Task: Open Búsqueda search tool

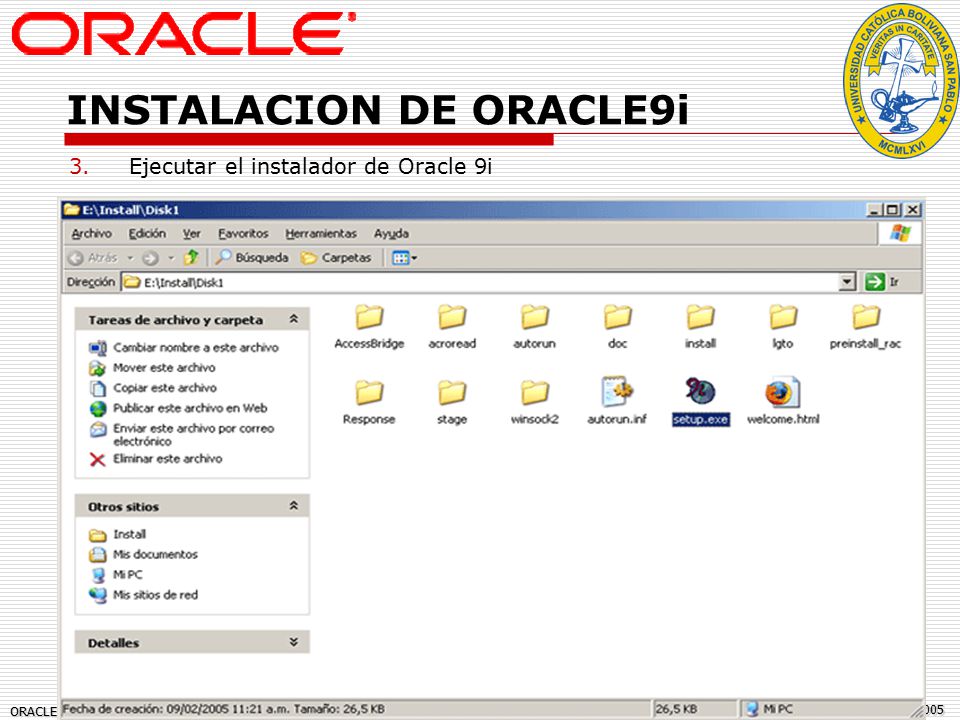Action: (252, 258)
